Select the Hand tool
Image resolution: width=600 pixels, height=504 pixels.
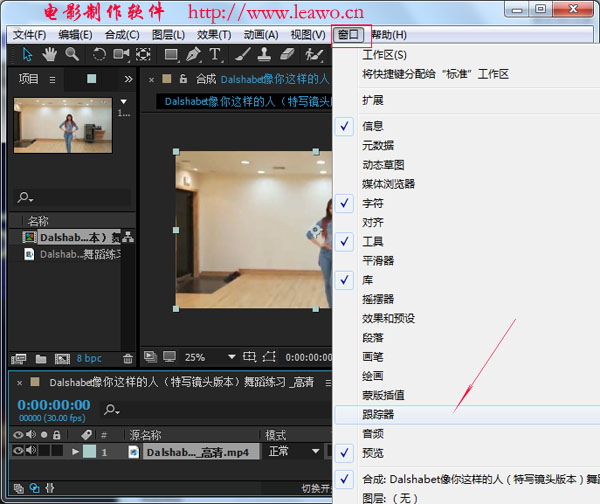point(49,55)
